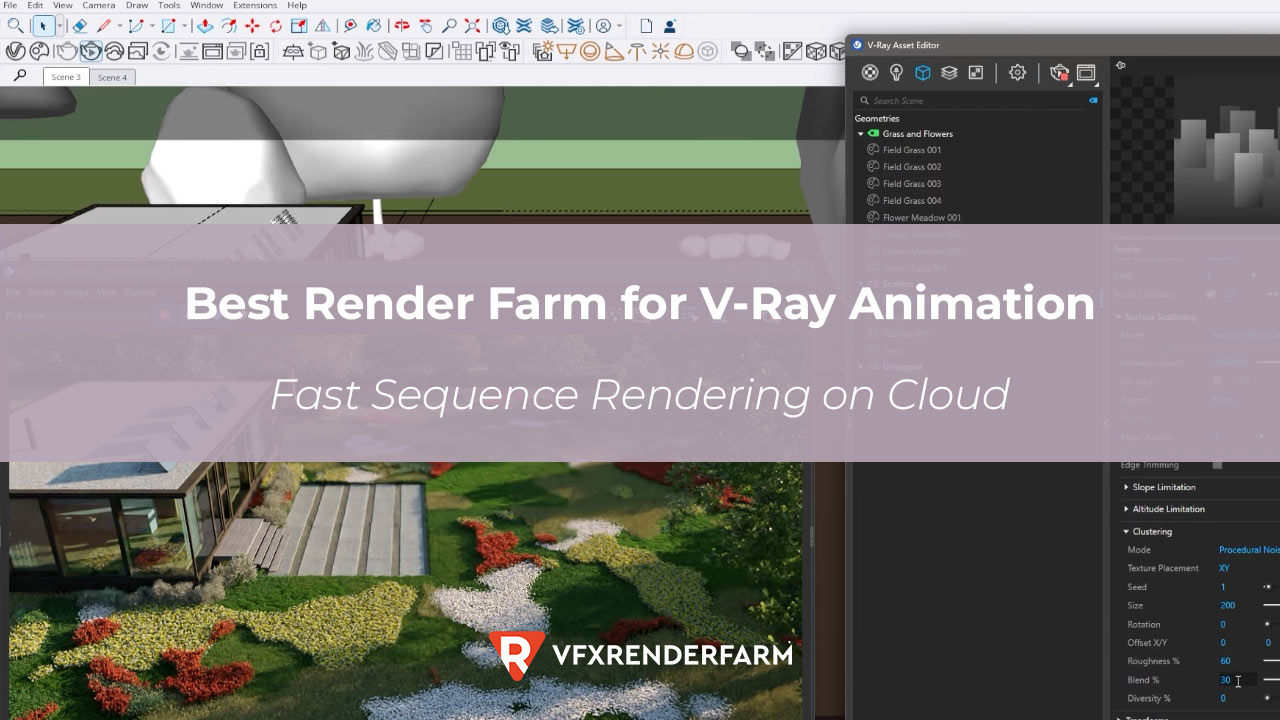
Task: Open Line tool dropdown arrow
Action: tap(119, 26)
